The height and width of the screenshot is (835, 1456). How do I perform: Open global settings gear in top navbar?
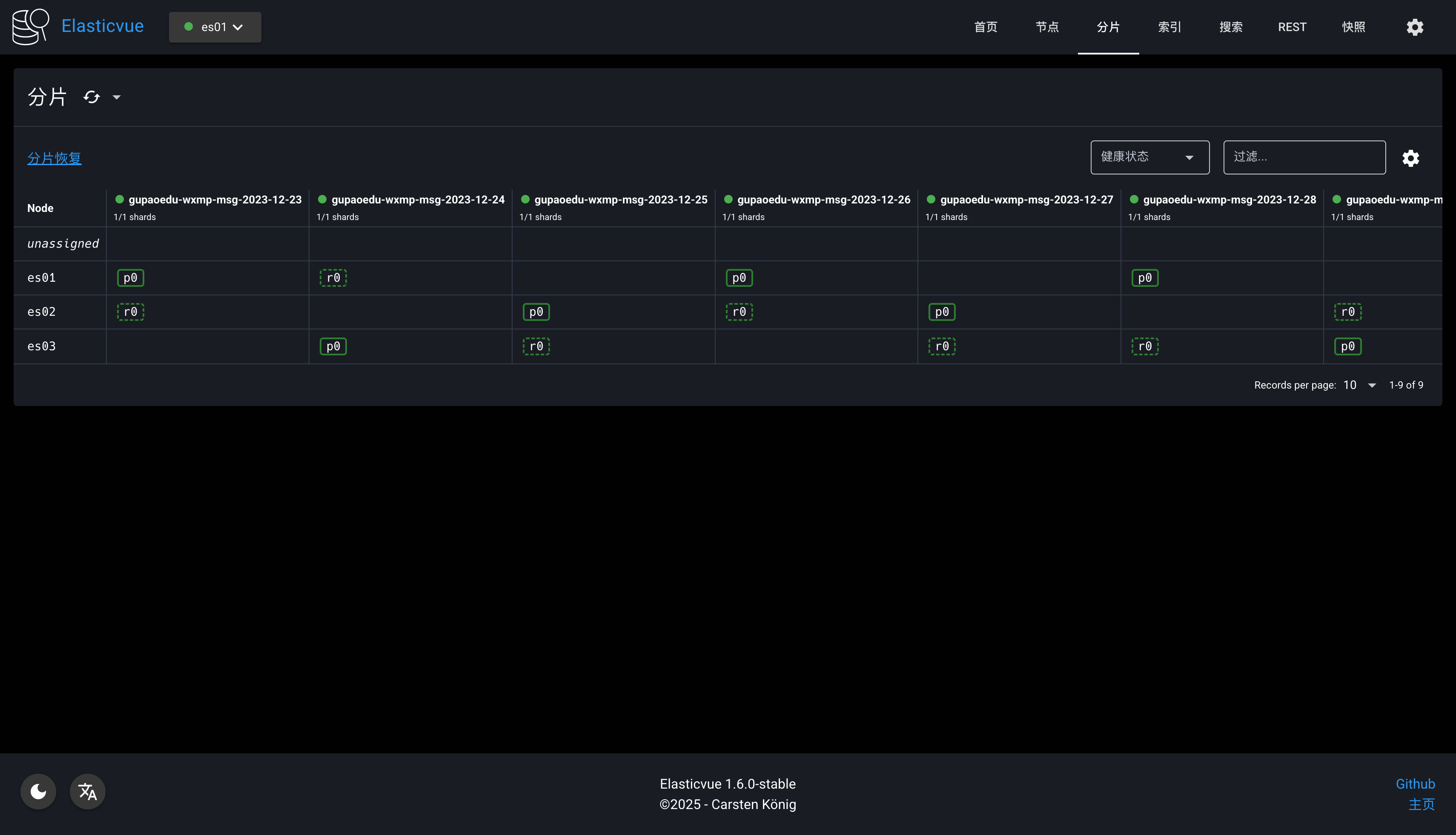[1415, 27]
